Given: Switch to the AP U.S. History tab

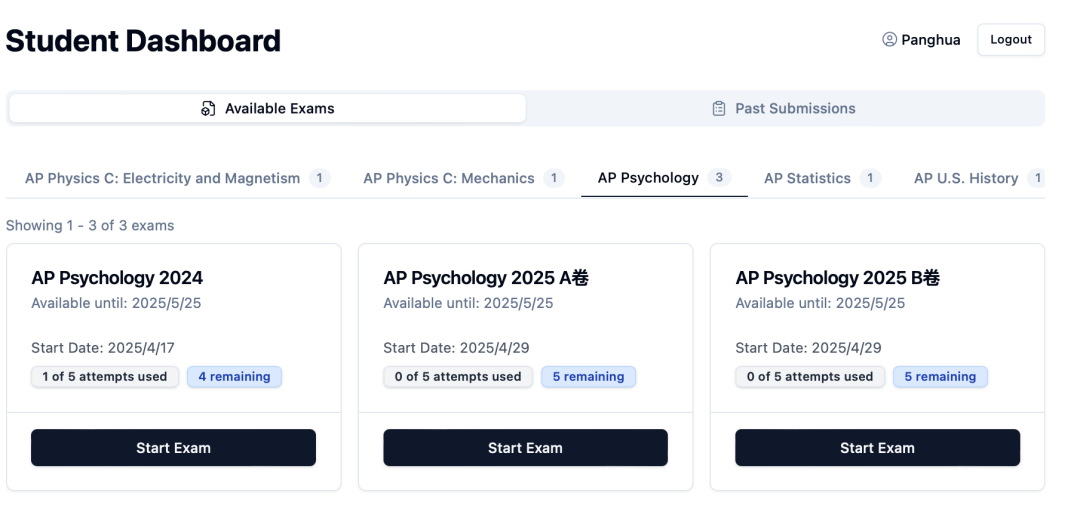Looking at the screenshot, I should (x=966, y=178).
